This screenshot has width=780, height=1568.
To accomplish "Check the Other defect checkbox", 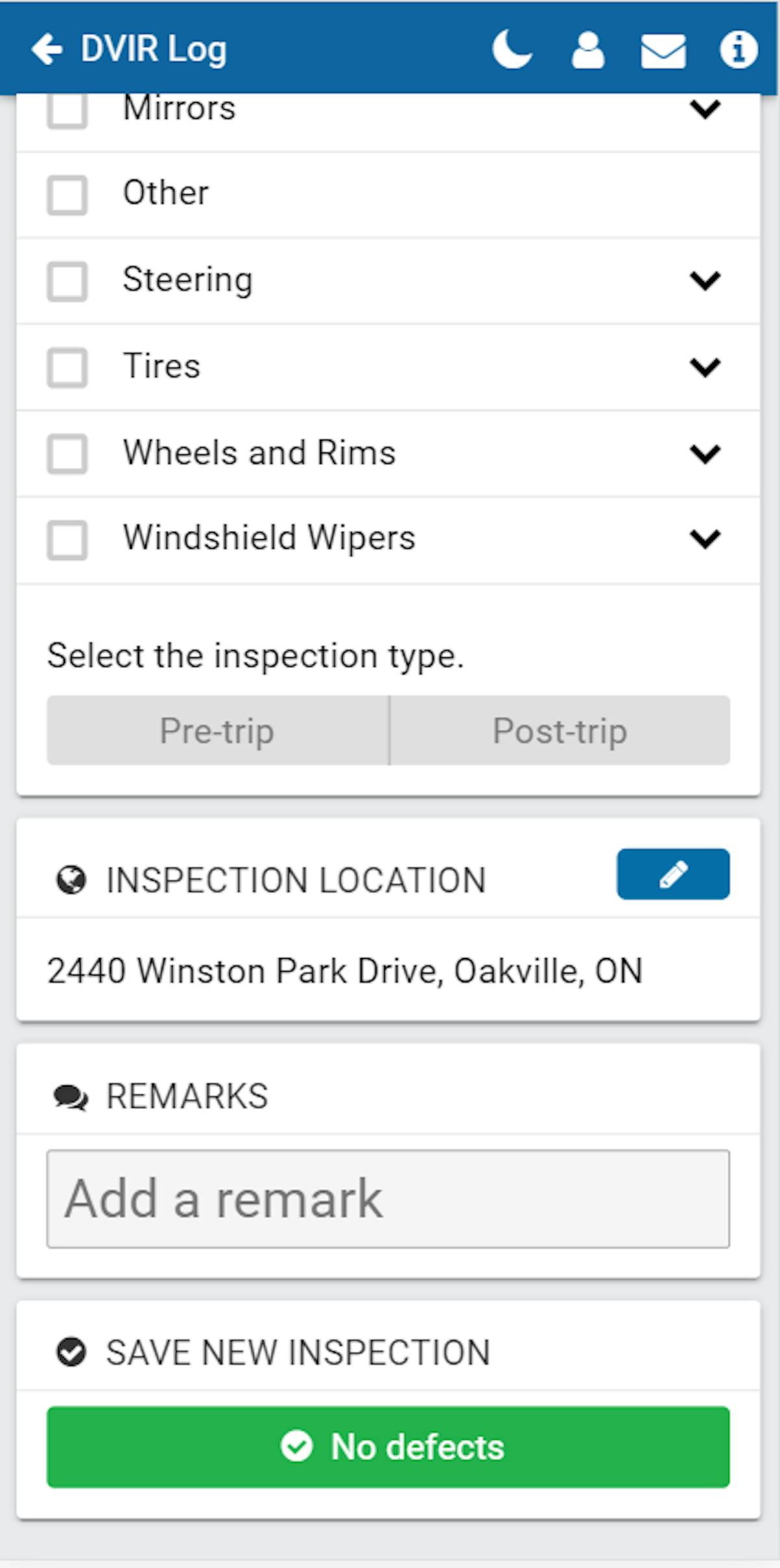I will (67, 193).
